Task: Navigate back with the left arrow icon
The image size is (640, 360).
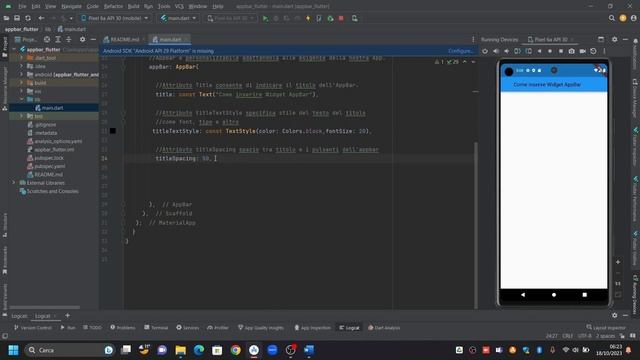Action: [41, 18]
